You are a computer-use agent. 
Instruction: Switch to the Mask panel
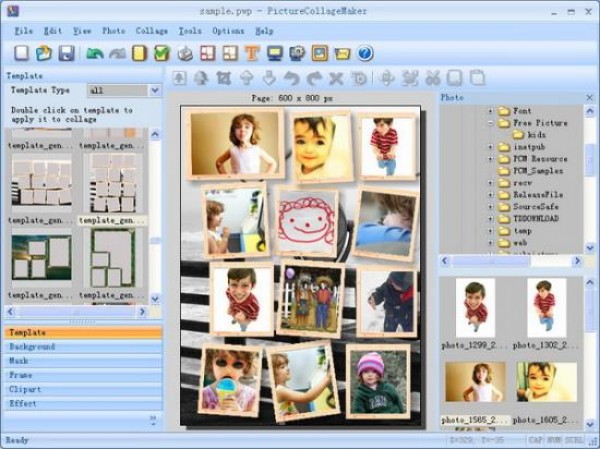click(x=83, y=361)
